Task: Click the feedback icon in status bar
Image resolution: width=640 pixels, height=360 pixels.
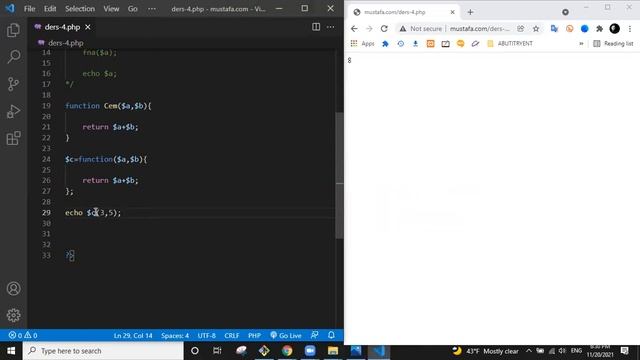Action: (x=314, y=336)
